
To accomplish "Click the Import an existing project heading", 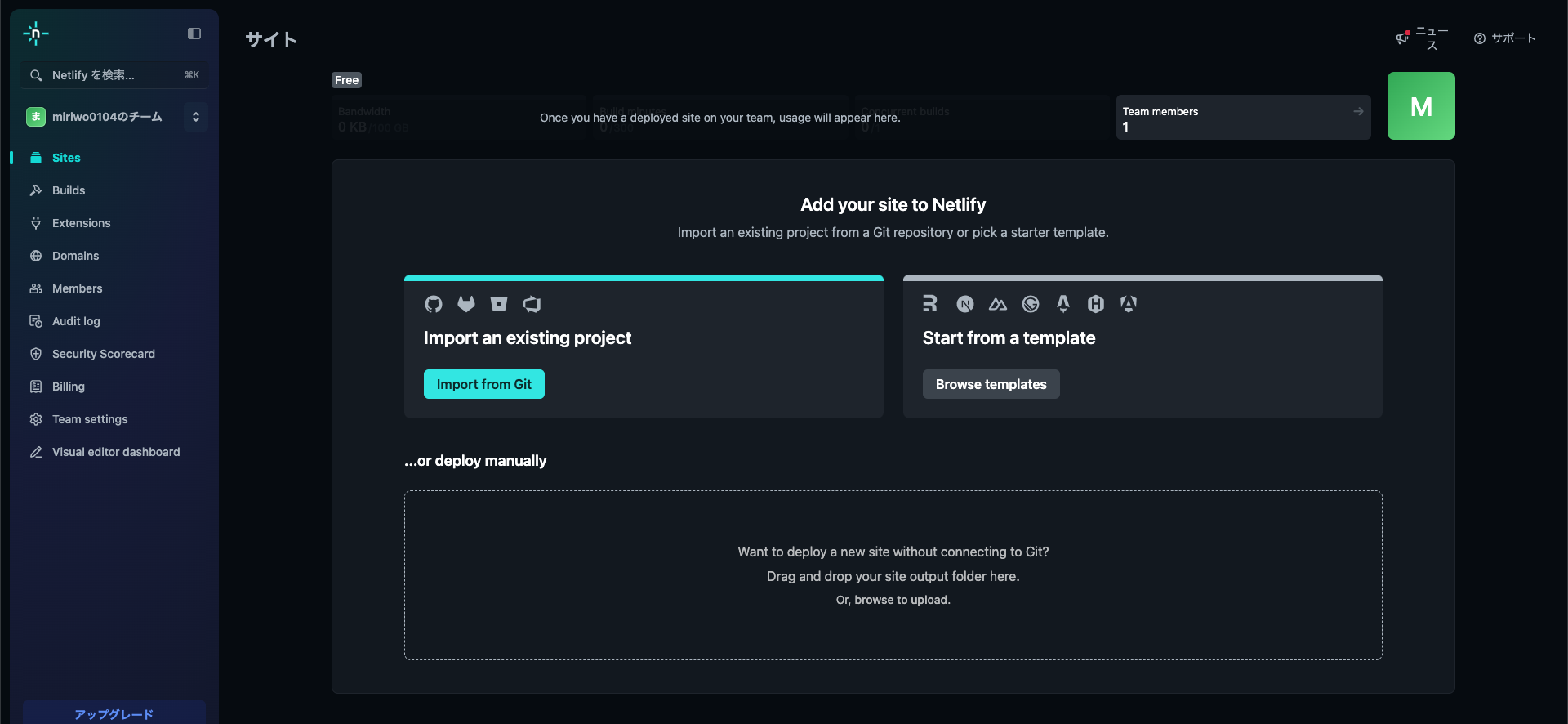I will coord(528,338).
